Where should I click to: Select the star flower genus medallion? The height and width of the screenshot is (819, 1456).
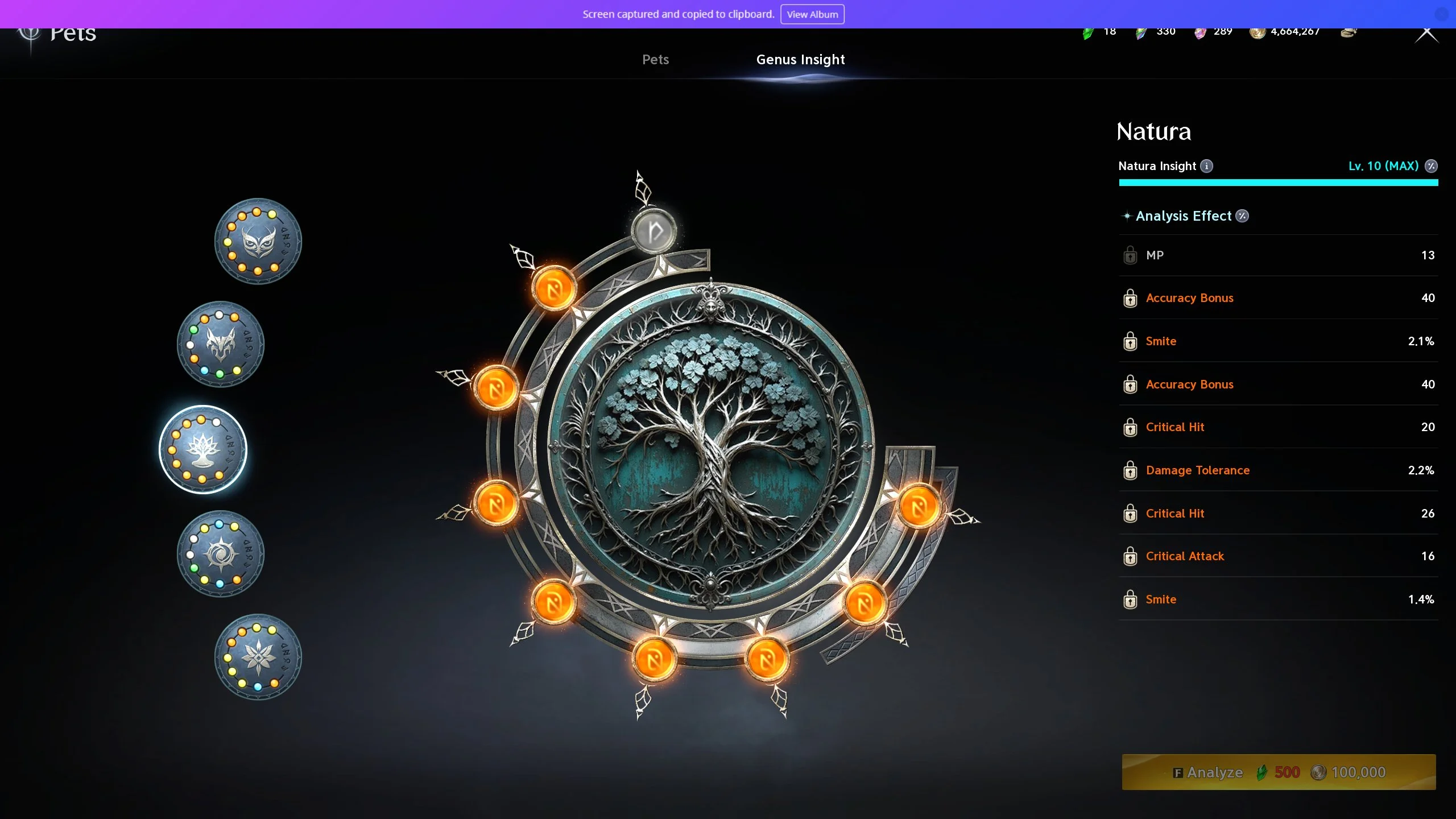(258, 657)
